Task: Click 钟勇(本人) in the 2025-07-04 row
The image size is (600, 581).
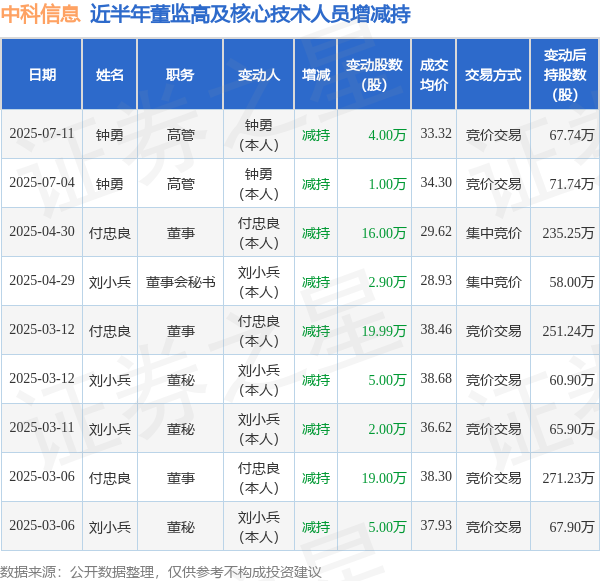Action: pyautogui.click(x=259, y=184)
